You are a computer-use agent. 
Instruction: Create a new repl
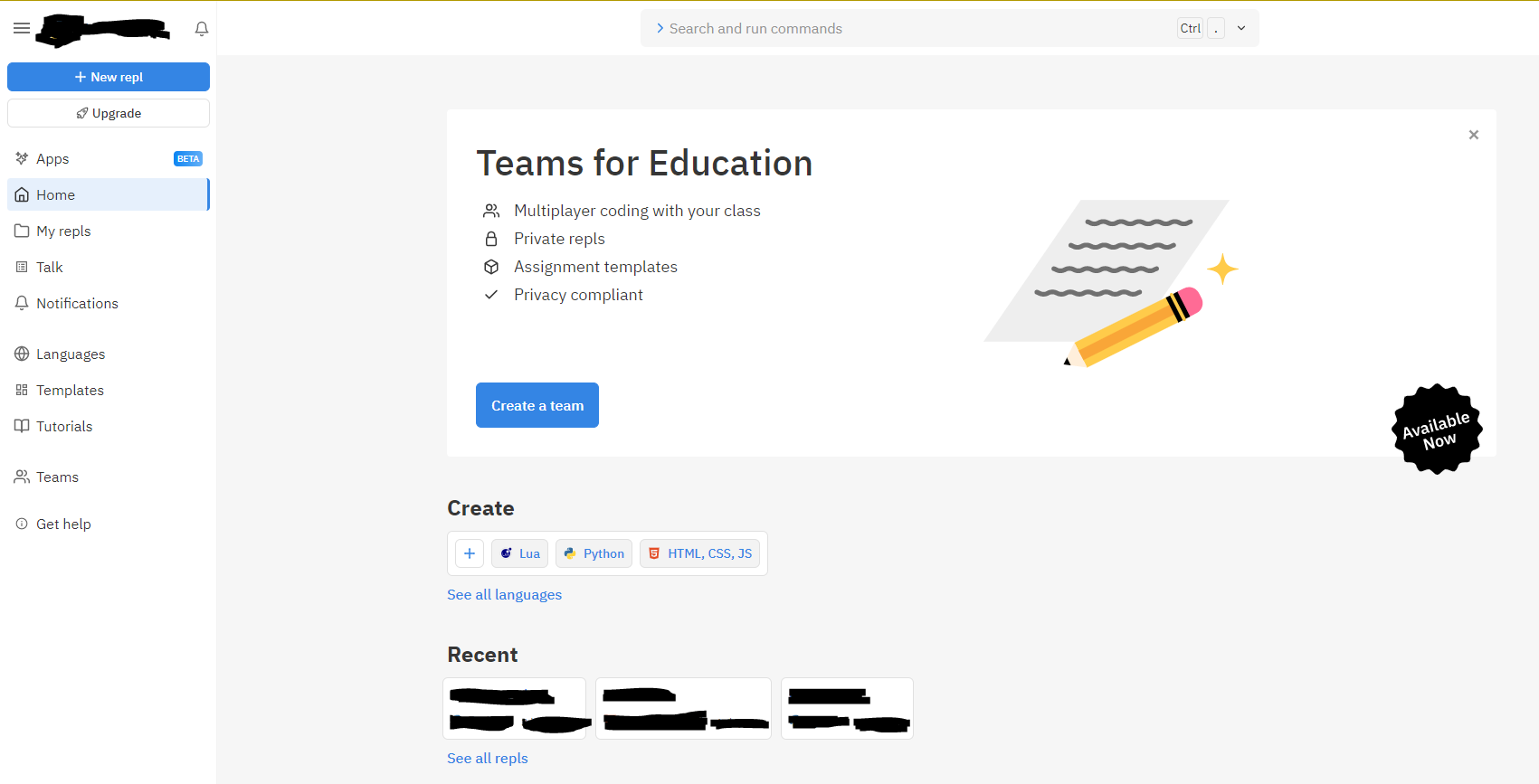109,77
